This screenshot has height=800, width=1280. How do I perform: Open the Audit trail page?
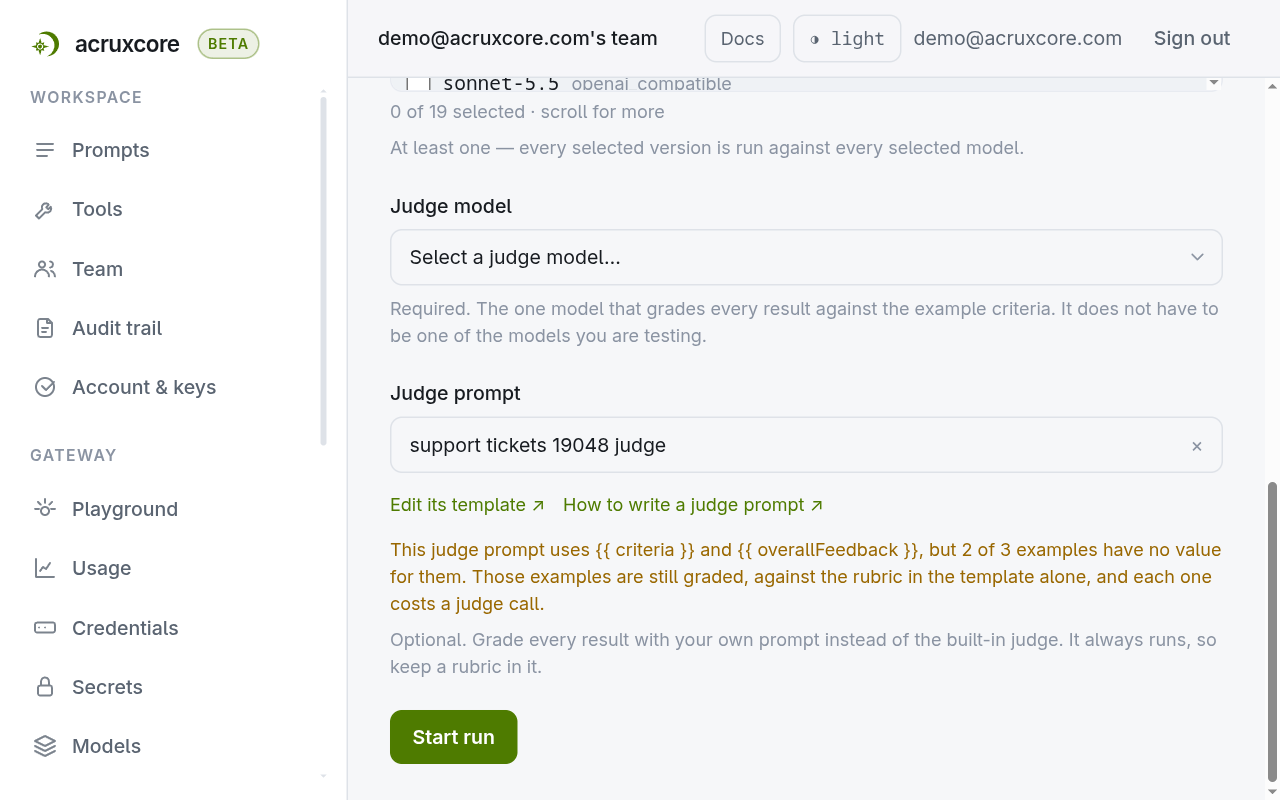(x=117, y=328)
